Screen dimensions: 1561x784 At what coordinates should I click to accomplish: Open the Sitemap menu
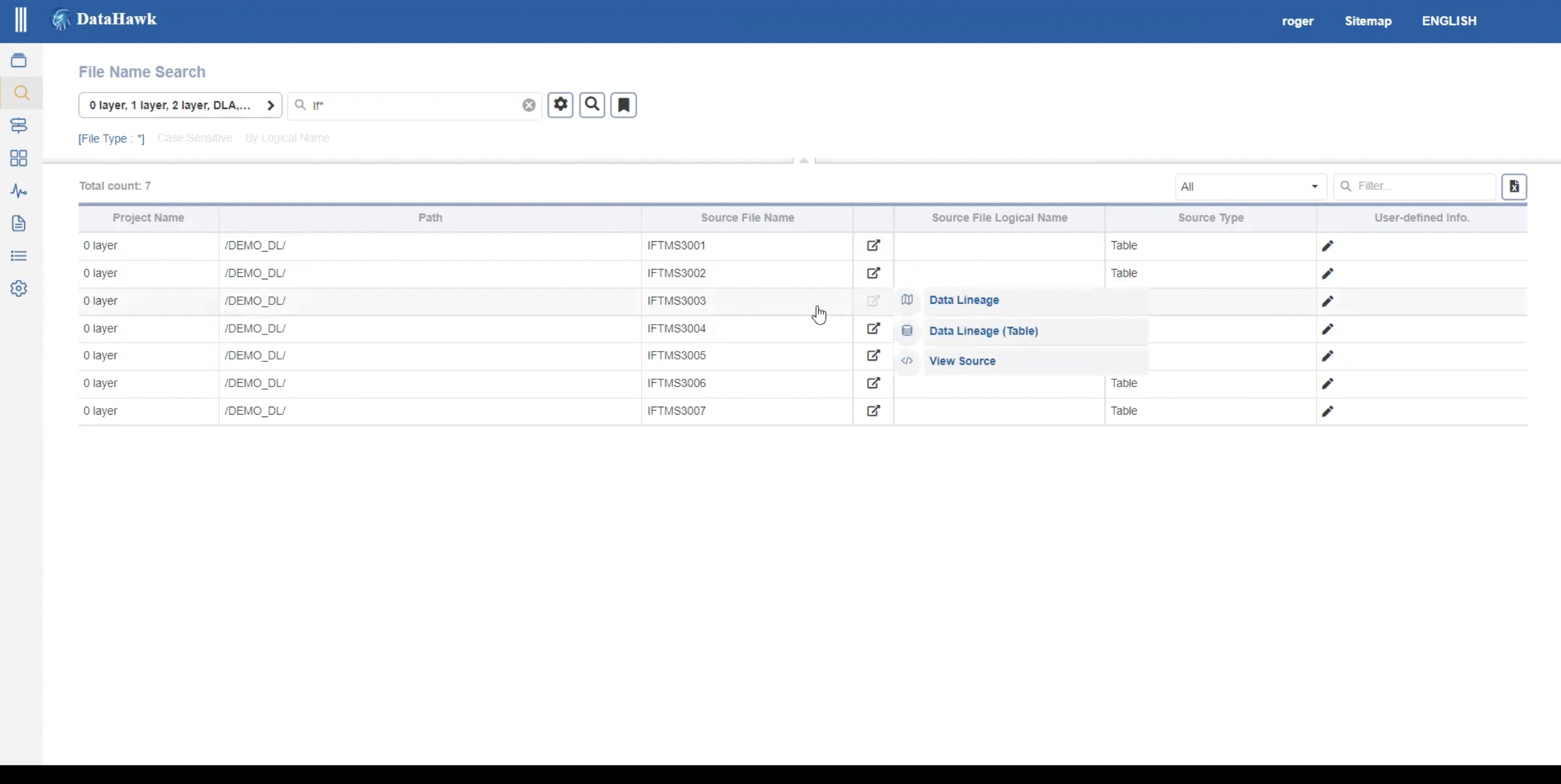[x=1367, y=20]
